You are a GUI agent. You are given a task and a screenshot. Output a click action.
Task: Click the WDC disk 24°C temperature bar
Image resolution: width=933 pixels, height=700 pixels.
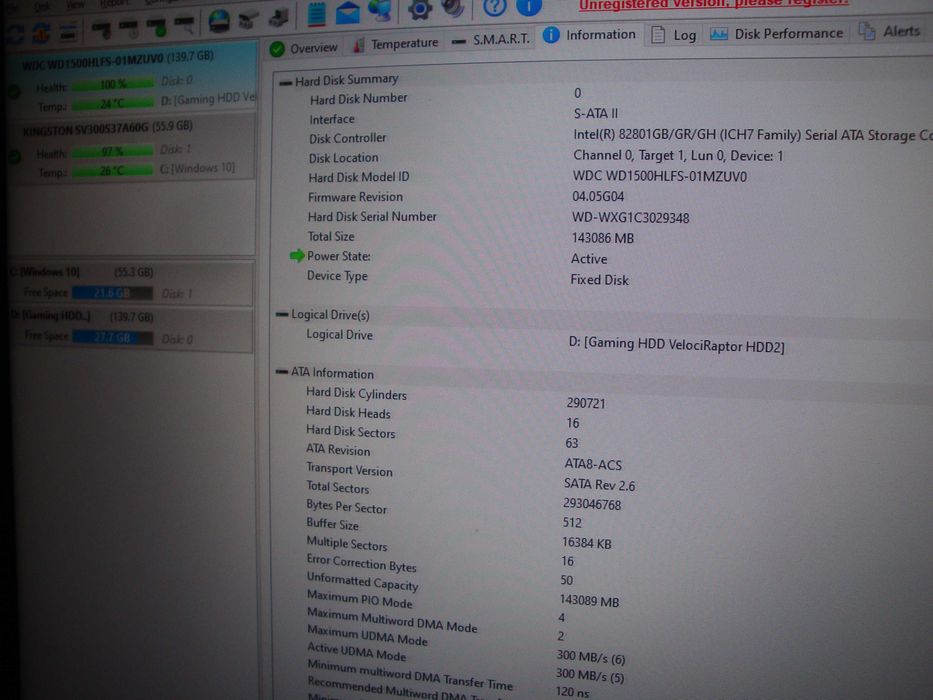pyautogui.click(x=113, y=104)
